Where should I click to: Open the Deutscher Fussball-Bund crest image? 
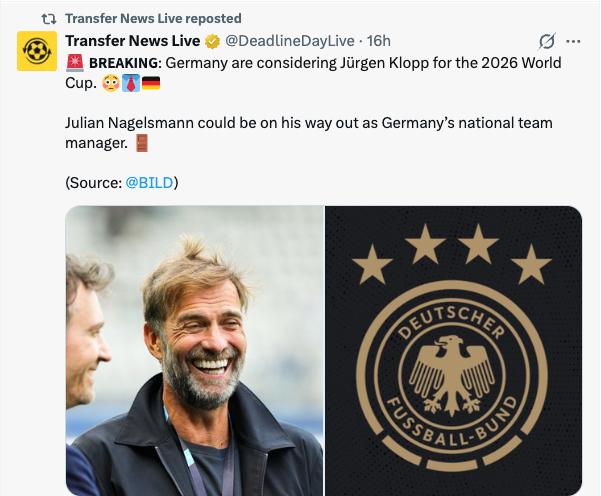pos(453,350)
